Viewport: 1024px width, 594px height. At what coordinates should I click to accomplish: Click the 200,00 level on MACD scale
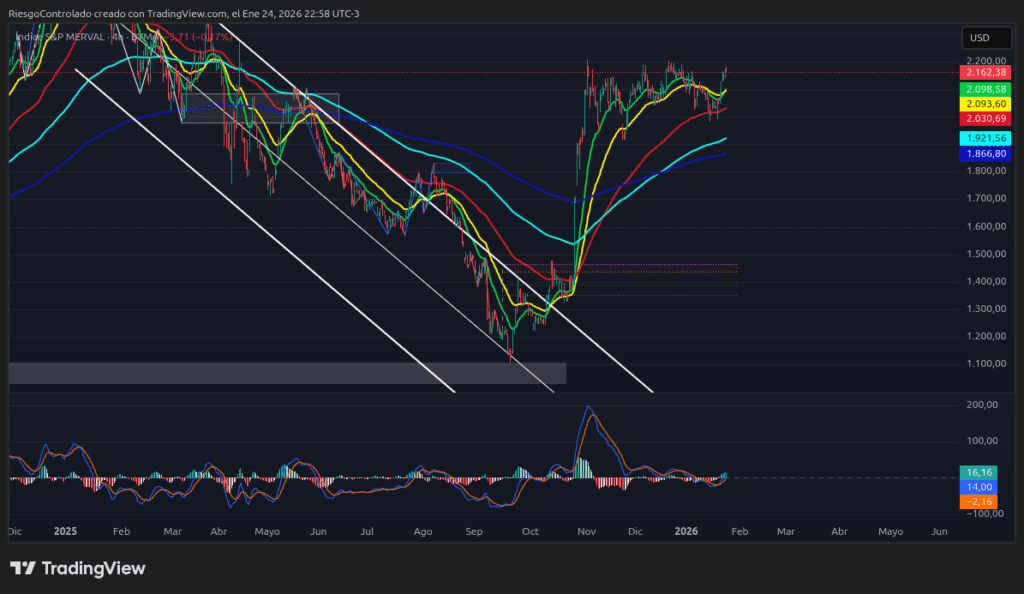pyautogui.click(x=984, y=405)
